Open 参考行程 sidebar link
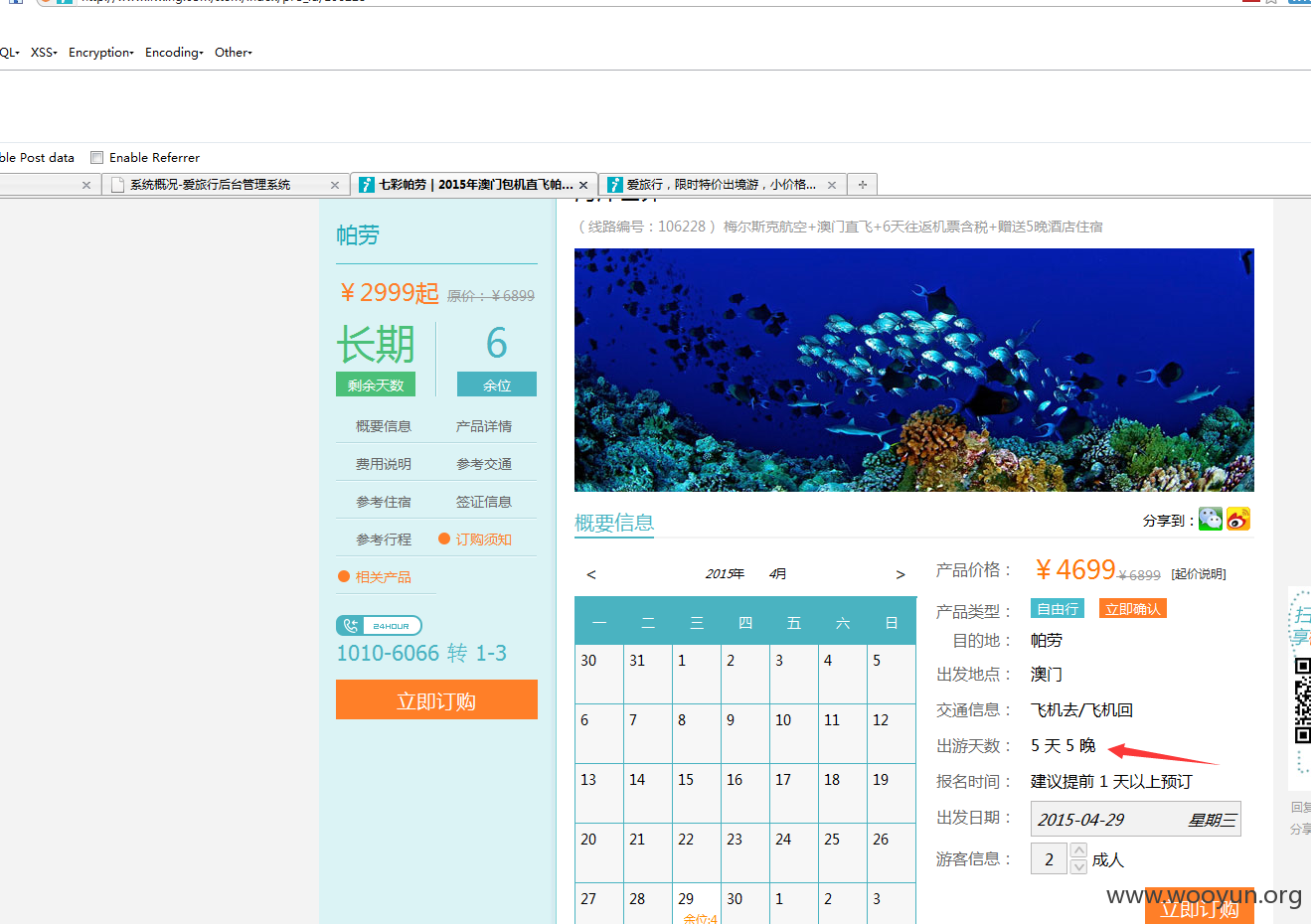 (x=384, y=539)
